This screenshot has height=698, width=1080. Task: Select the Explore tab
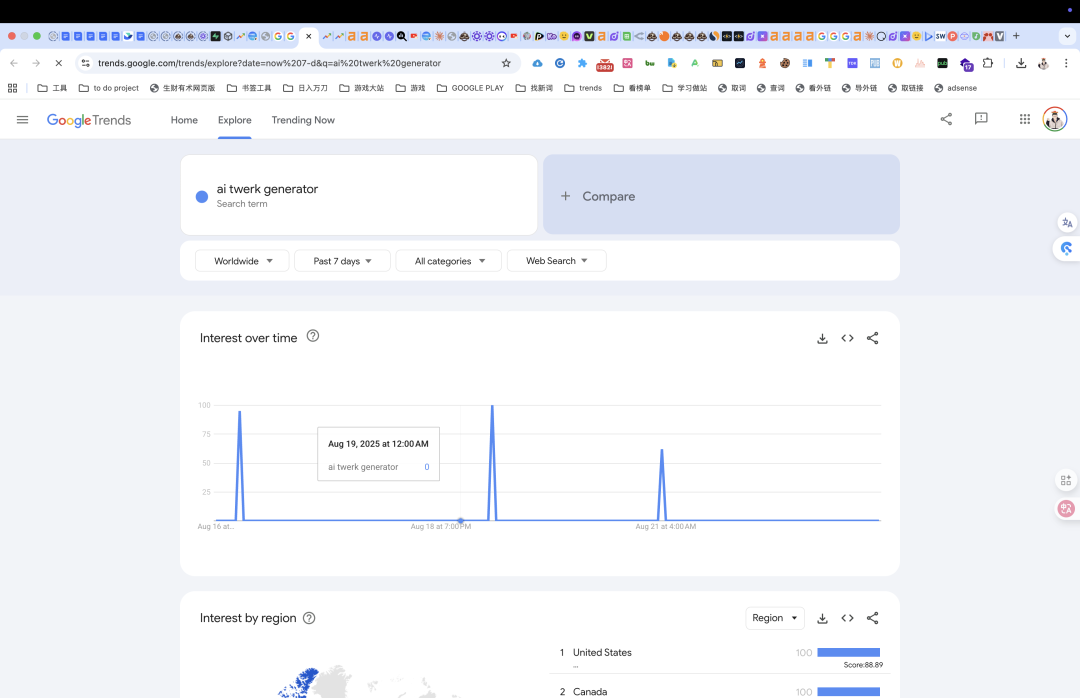click(234, 120)
